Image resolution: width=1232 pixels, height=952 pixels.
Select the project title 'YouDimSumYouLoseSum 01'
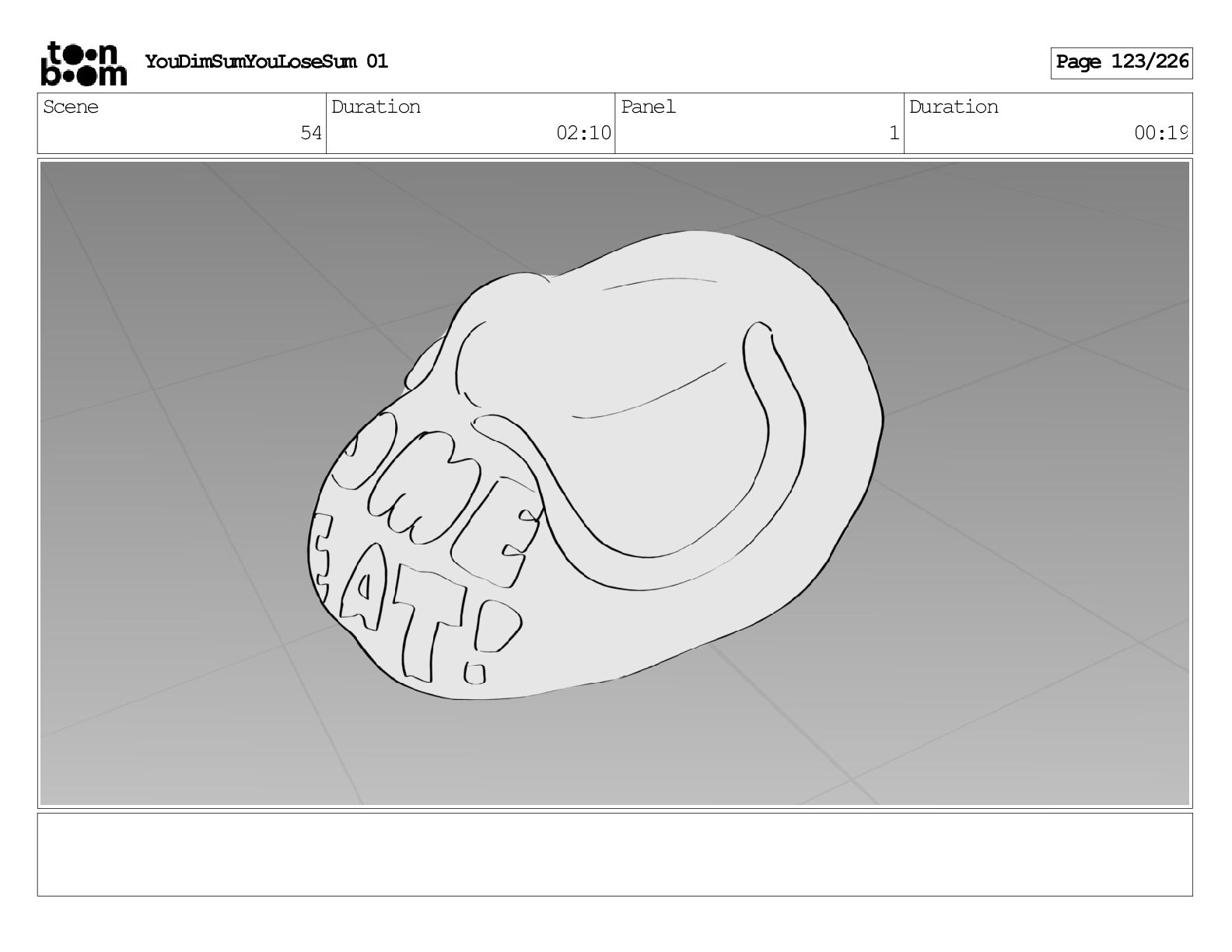point(266,61)
